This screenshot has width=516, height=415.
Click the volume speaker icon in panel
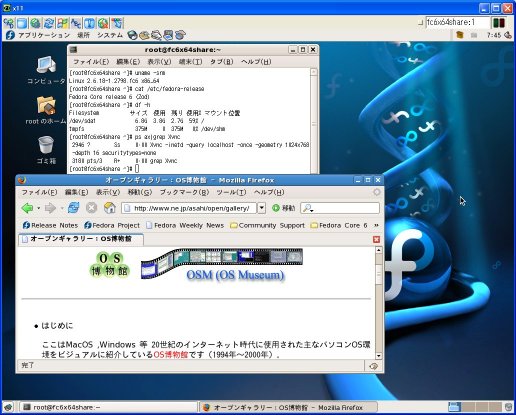pyautogui.click(x=508, y=35)
